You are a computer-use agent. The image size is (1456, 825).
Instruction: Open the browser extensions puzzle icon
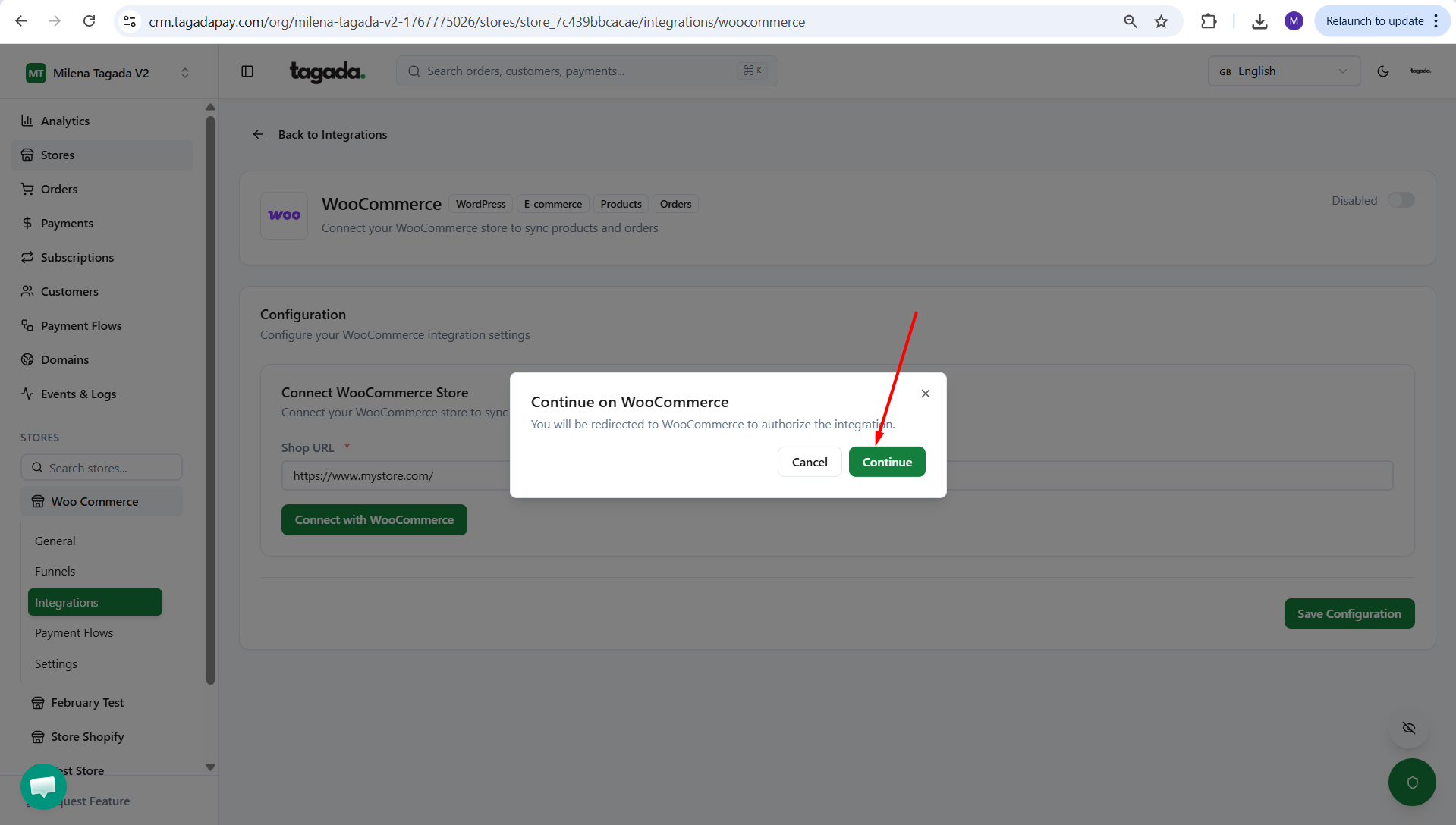1209,21
